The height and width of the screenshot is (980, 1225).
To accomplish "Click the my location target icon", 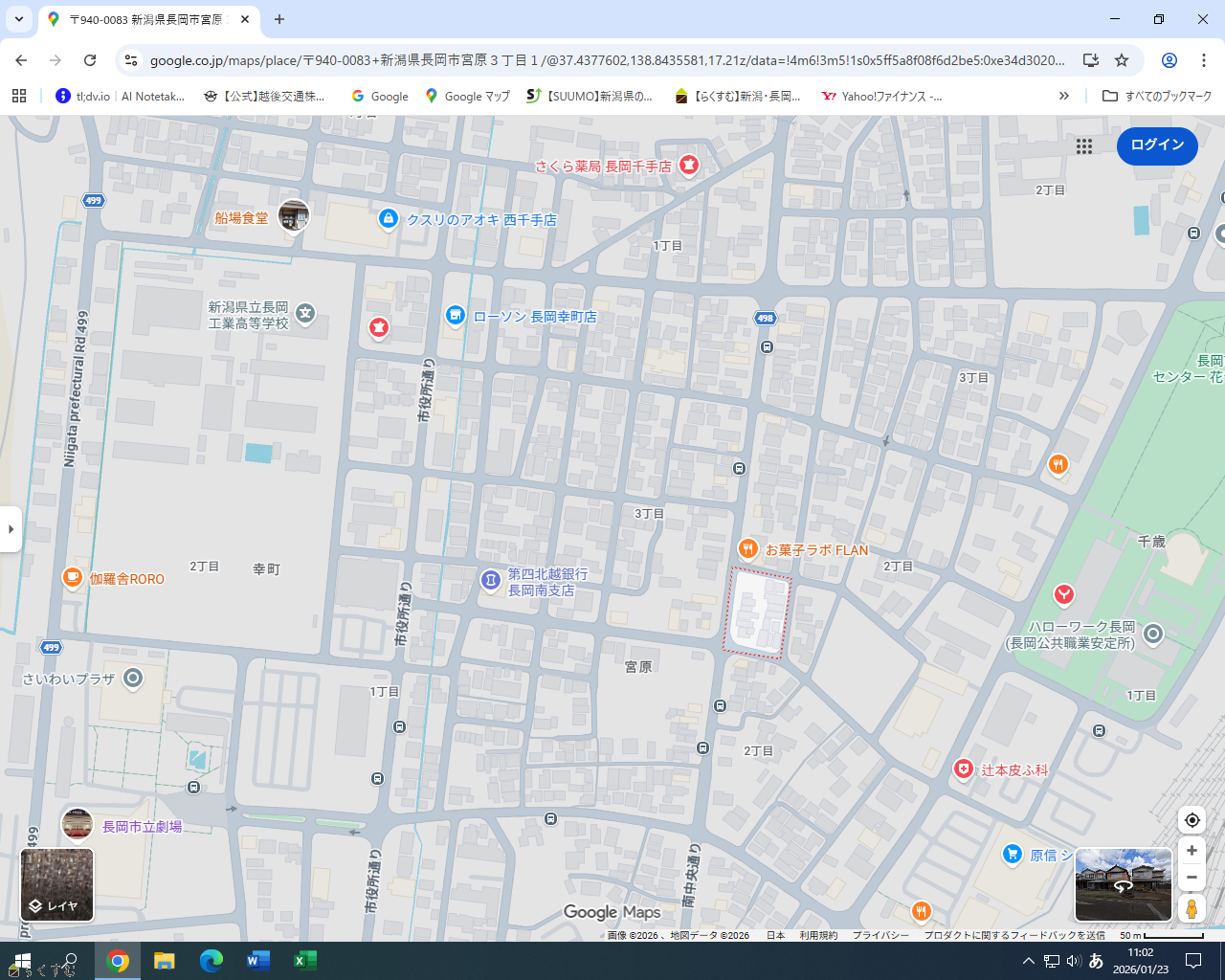I will pos(1192,820).
